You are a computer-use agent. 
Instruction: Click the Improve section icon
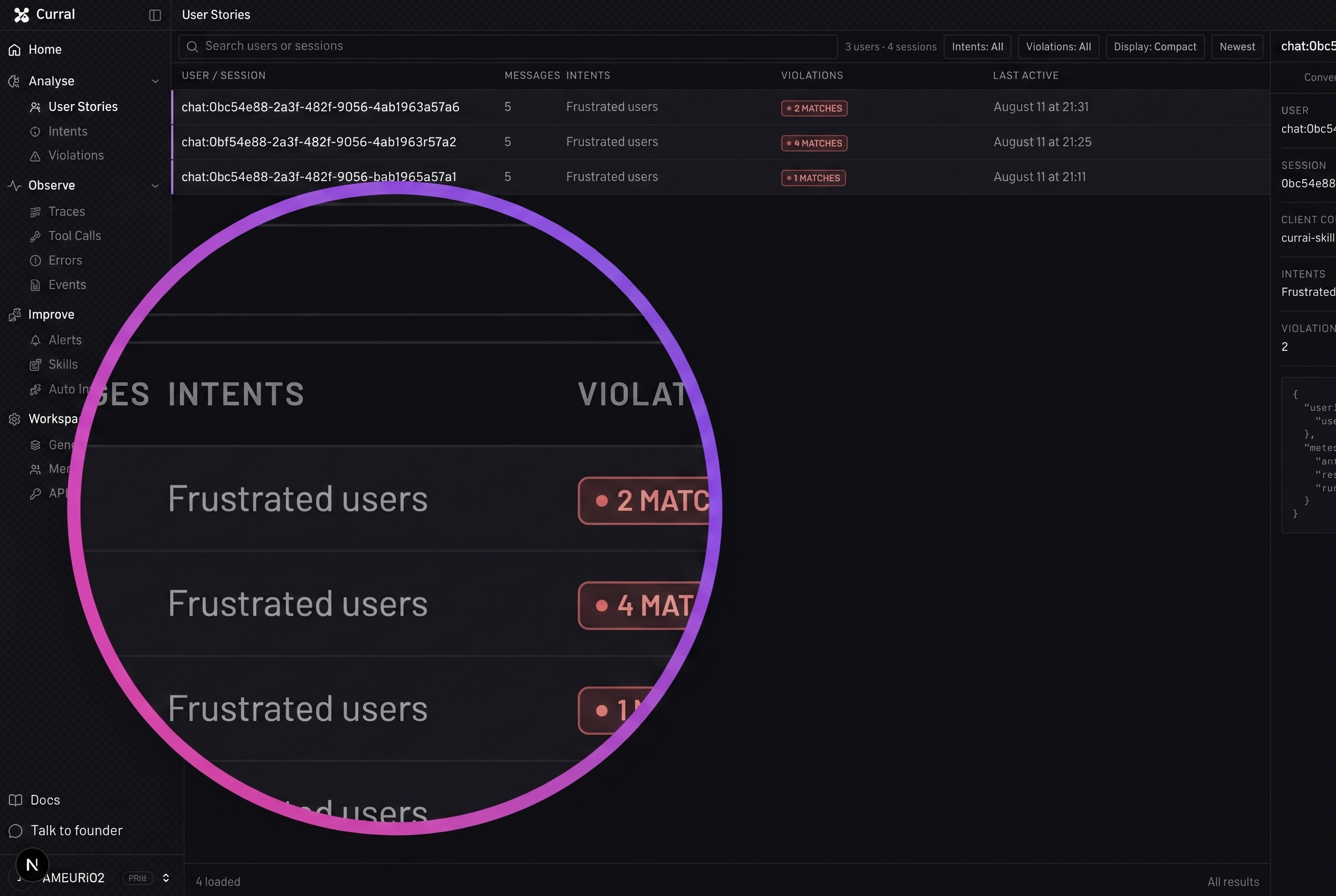[x=15, y=314]
